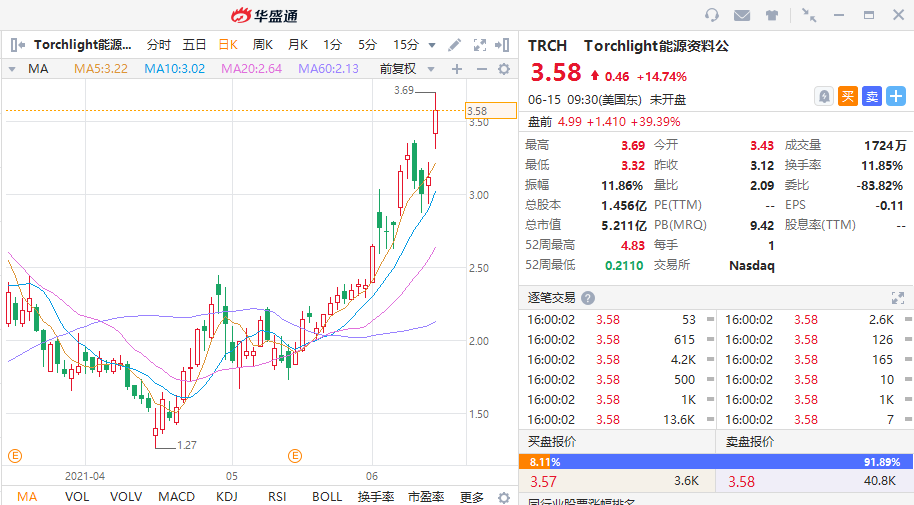Switch to 1分 chart tab

(x=332, y=45)
